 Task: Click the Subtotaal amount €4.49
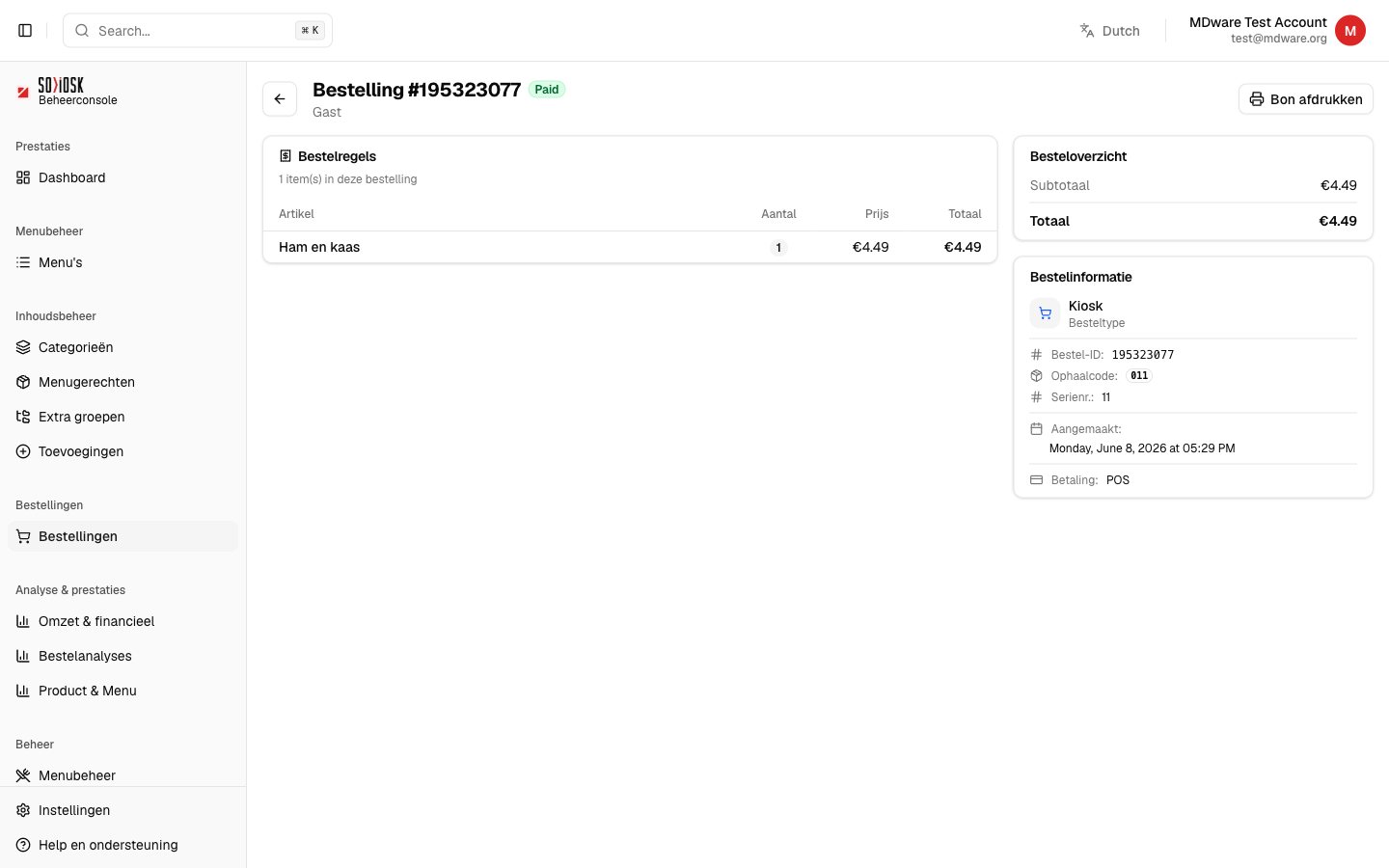[x=1339, y=185]
